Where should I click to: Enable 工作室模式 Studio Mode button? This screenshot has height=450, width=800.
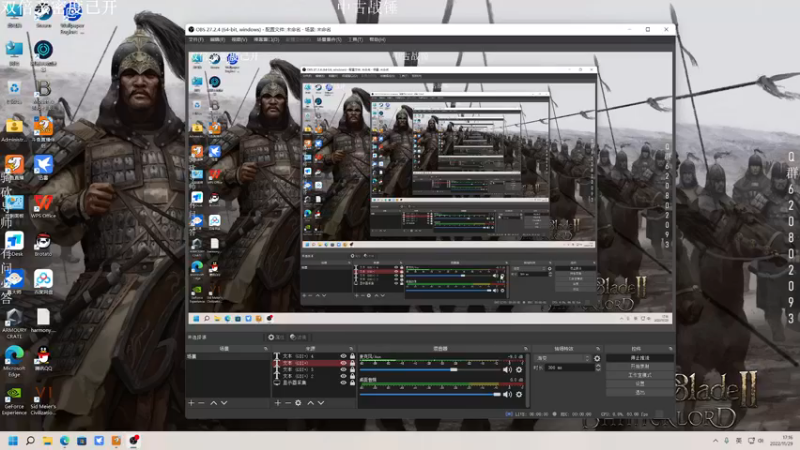pyautogui.click(x=639, y=376)
